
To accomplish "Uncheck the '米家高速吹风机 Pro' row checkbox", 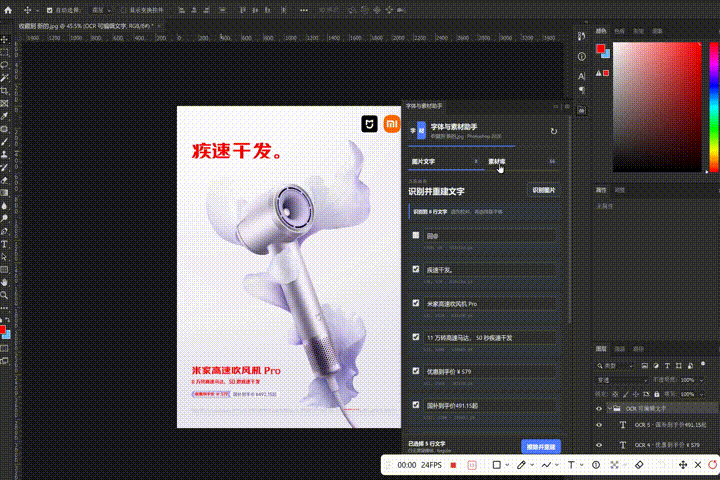I will tap(416, 303).
